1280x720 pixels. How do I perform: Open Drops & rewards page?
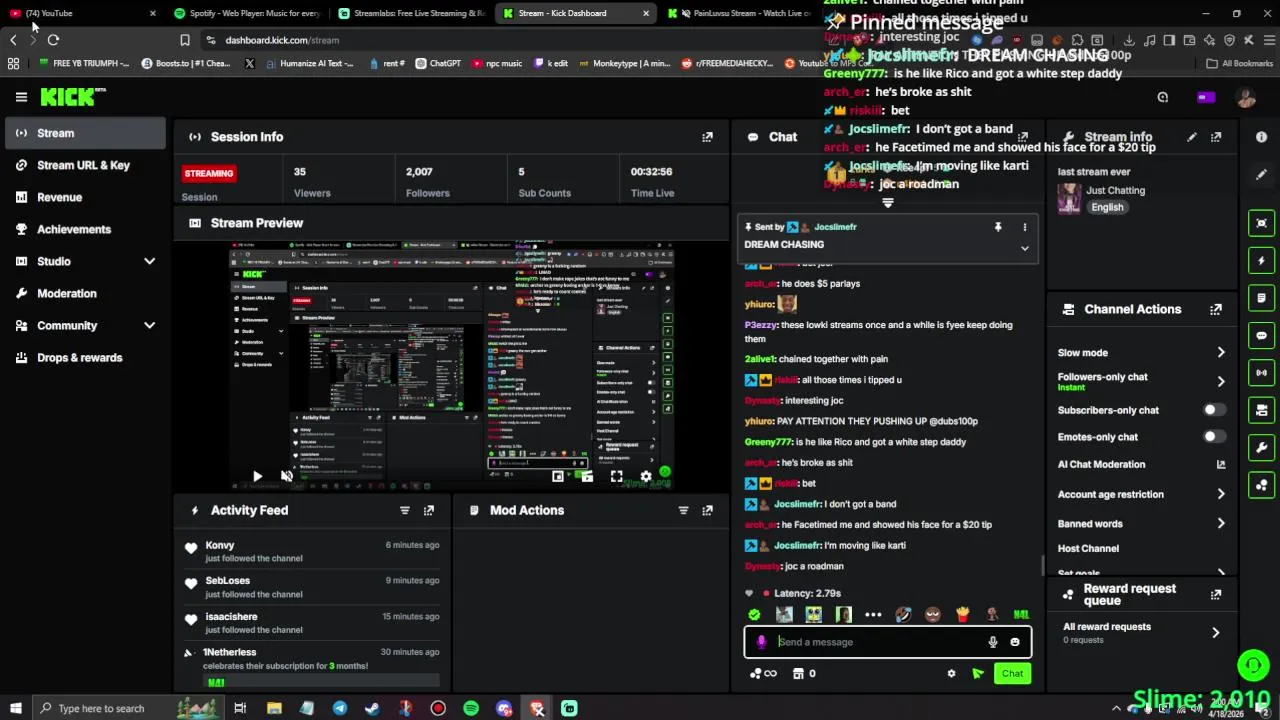pyautogui.click(x=84, y=357)
